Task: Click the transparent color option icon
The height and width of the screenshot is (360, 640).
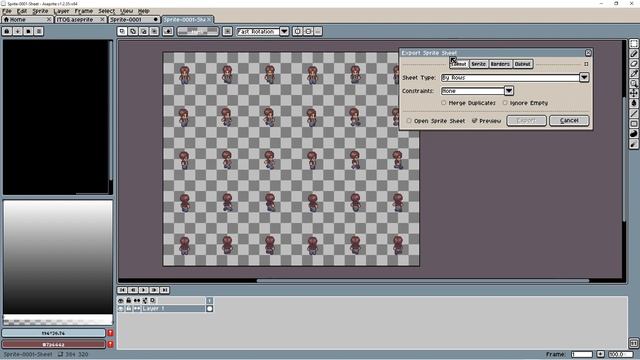Action: [x=168, y=31]
